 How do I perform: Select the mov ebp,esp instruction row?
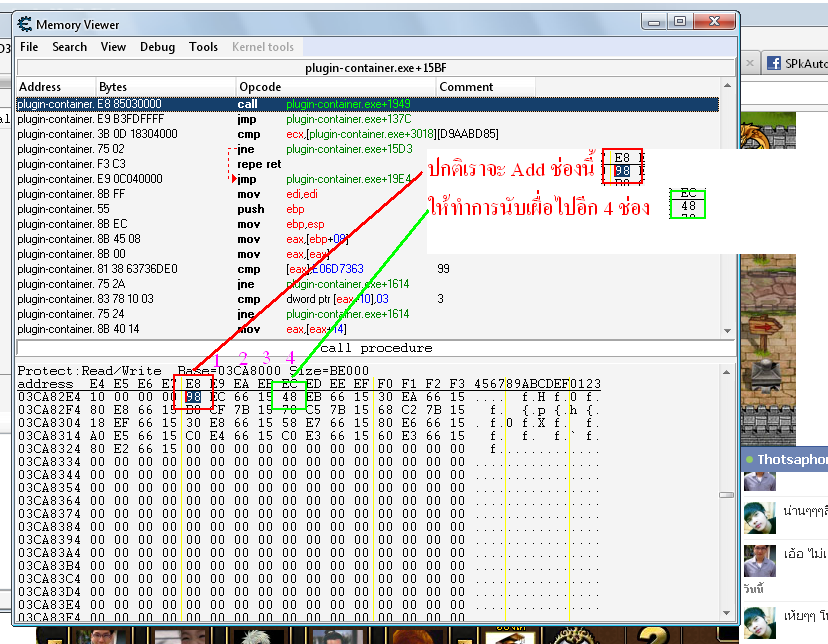click(368, 224)
